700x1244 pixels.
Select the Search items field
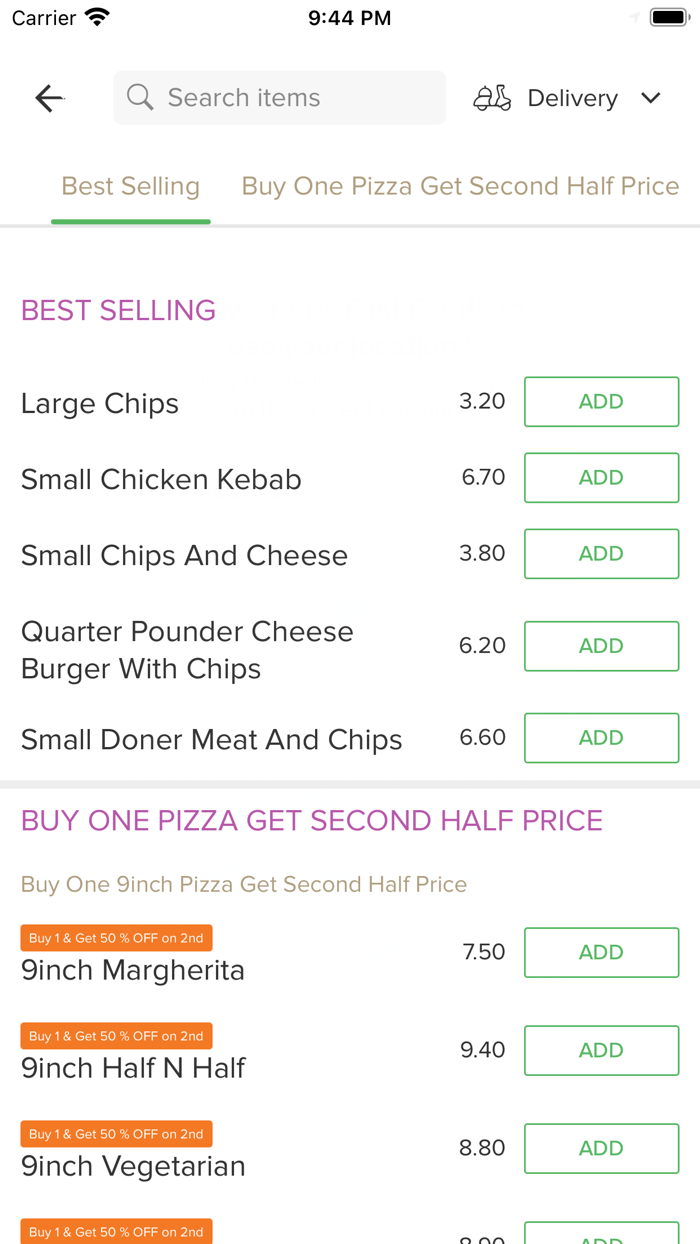(279, 97)
